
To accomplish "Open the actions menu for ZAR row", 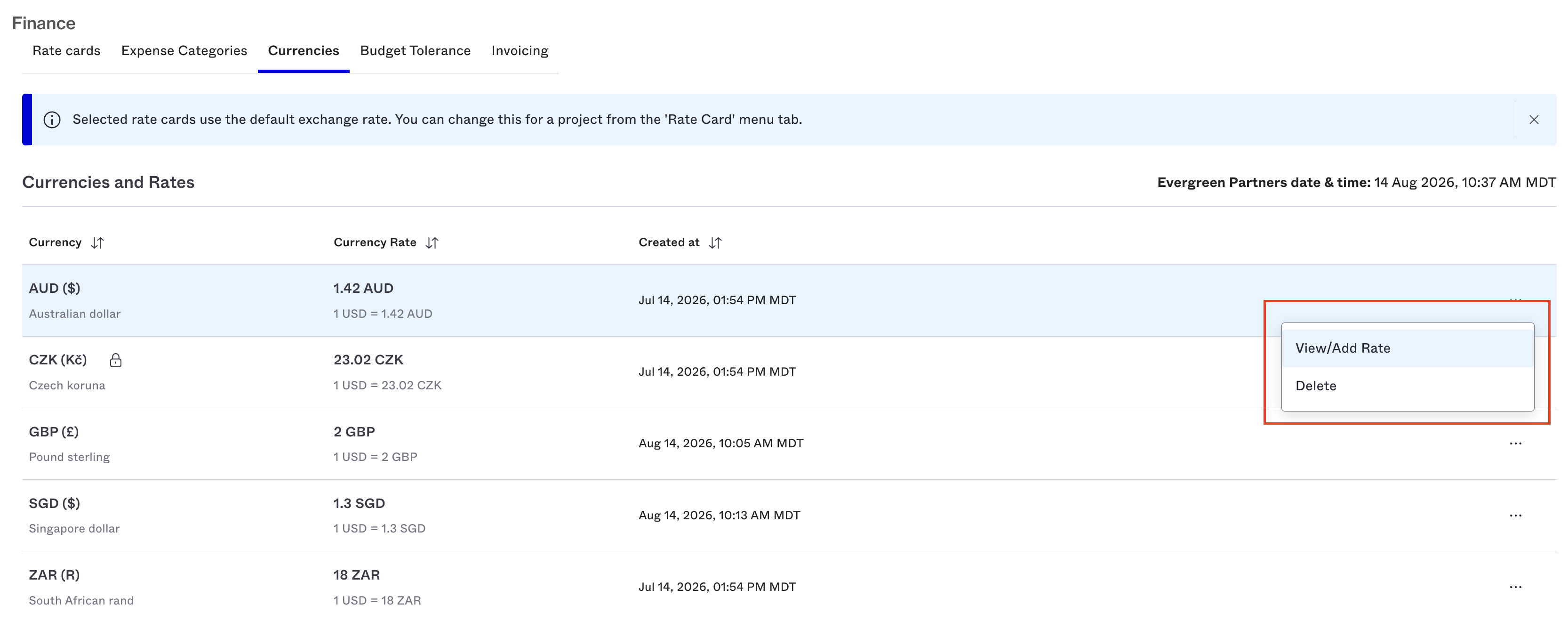I will 1515,587.
